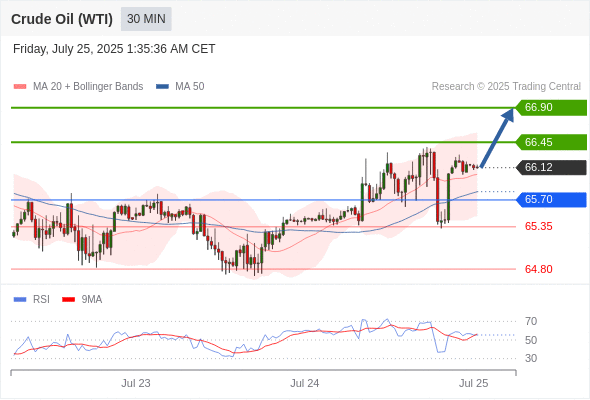590x400 pixels.
Task: Click the Crude Oil (WTI) title
Action: point(62,19)
